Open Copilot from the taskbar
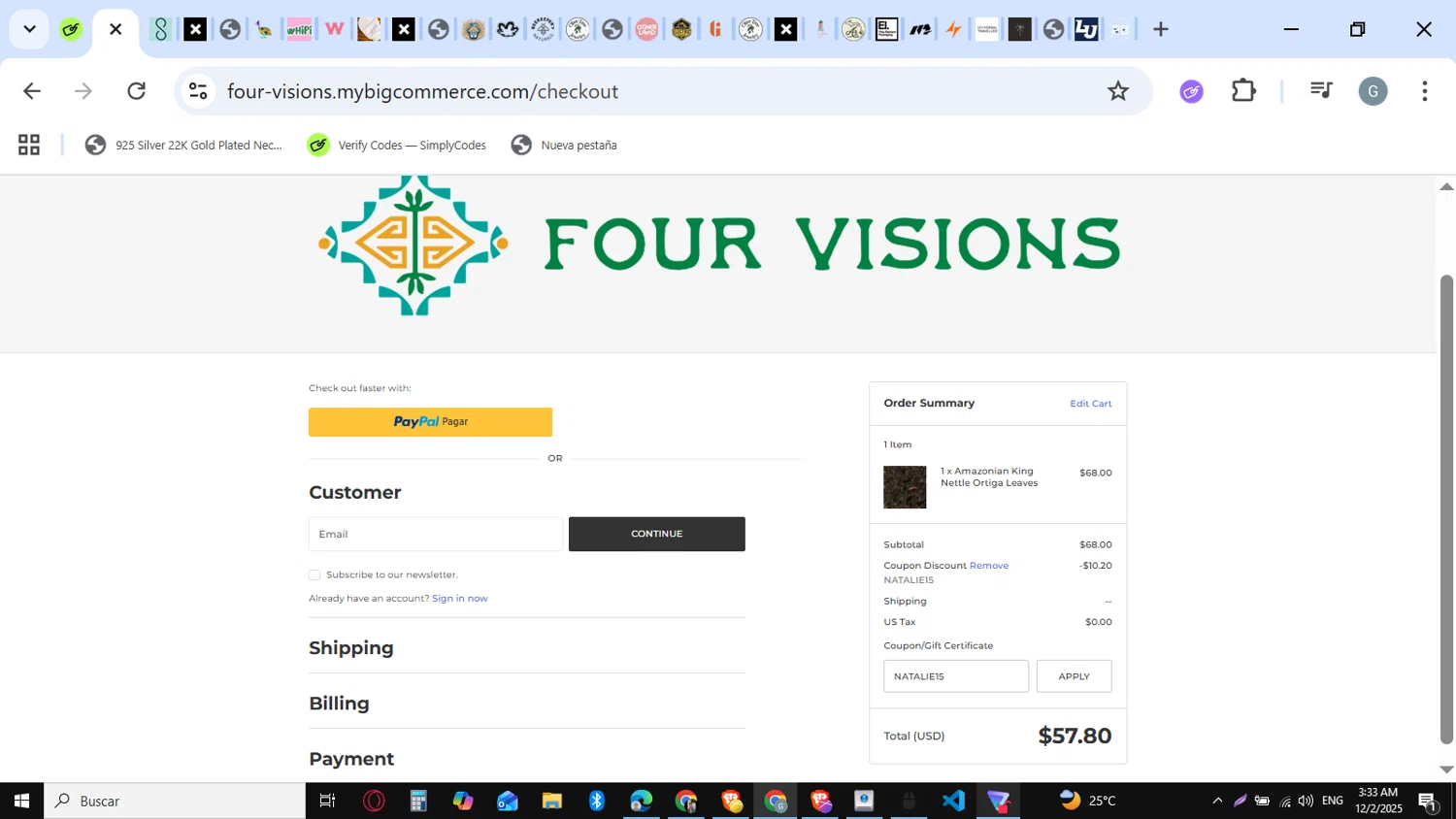Viewport: 1456px width, 819px height. 463,801
